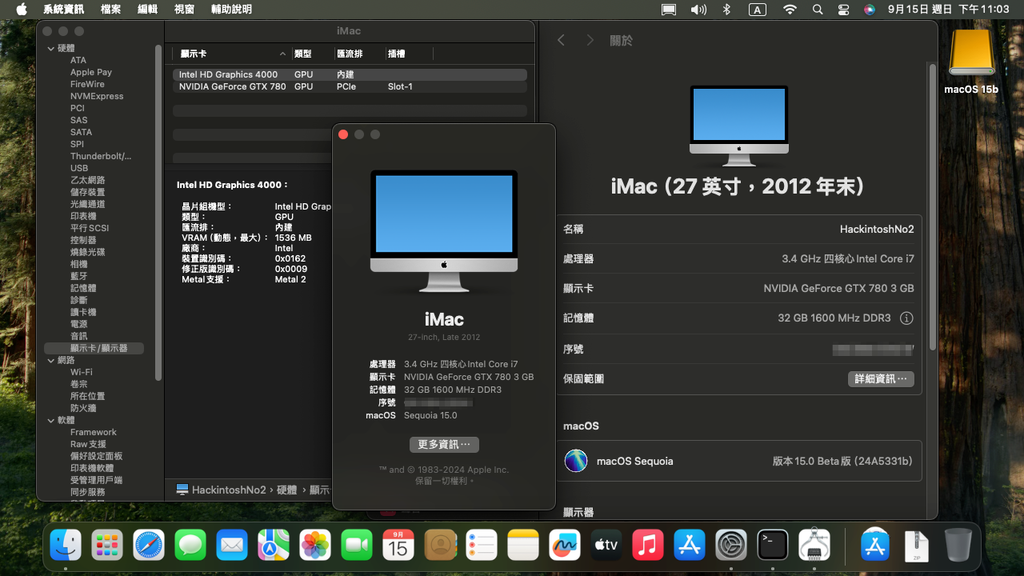This screenshot has height=576, width=1024.
Task: Open volume control in menu bar
Action: (699, 9)
